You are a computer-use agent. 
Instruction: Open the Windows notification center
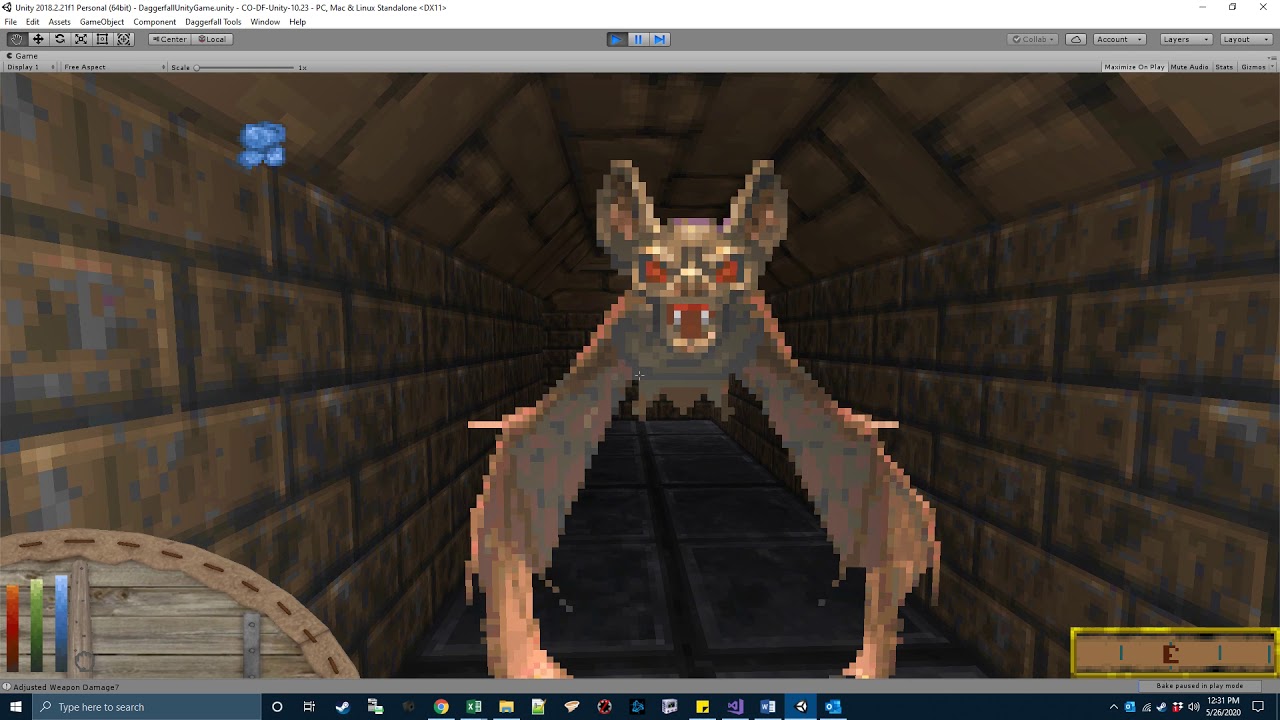pos(1258,707)
